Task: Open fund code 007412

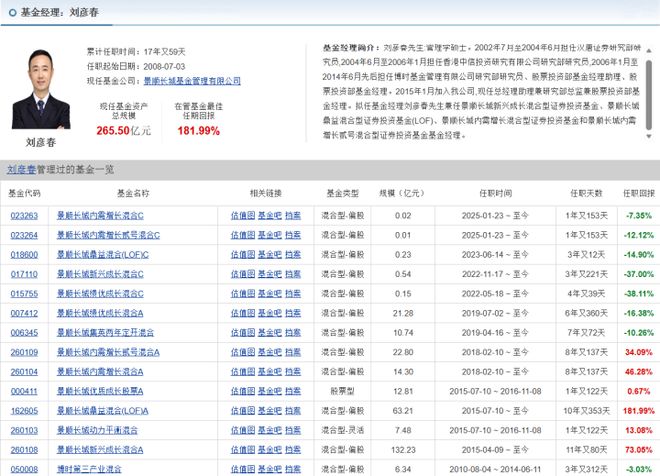Action: click(24, 314)
